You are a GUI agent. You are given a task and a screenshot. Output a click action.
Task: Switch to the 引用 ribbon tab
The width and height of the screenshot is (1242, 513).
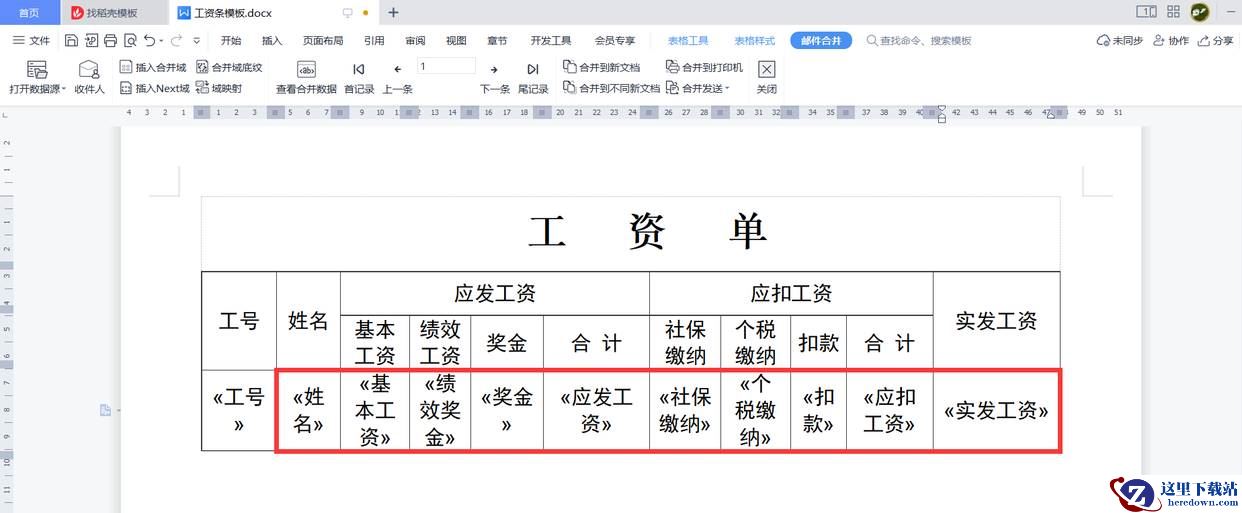[x=374, y=41]
